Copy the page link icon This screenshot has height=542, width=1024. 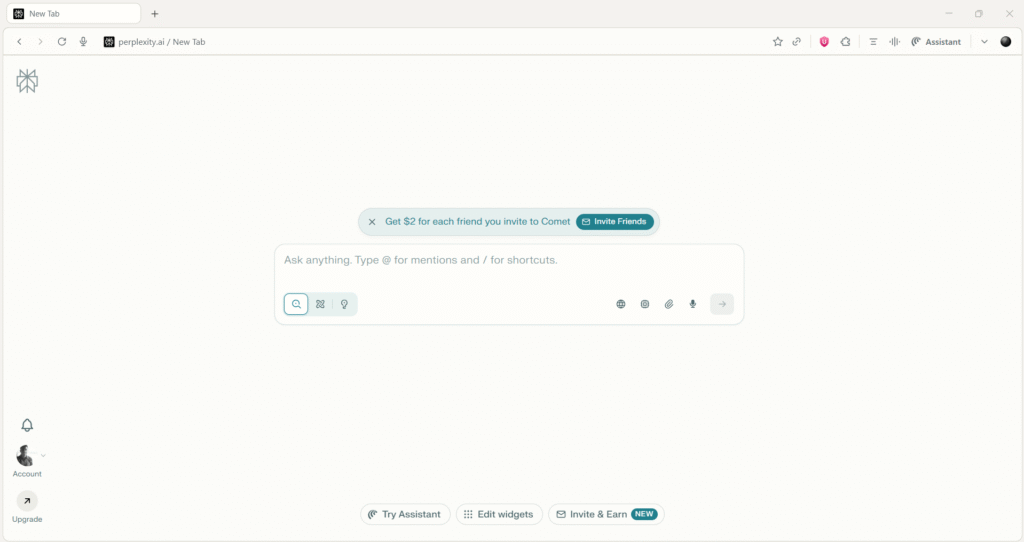point(797,42)
